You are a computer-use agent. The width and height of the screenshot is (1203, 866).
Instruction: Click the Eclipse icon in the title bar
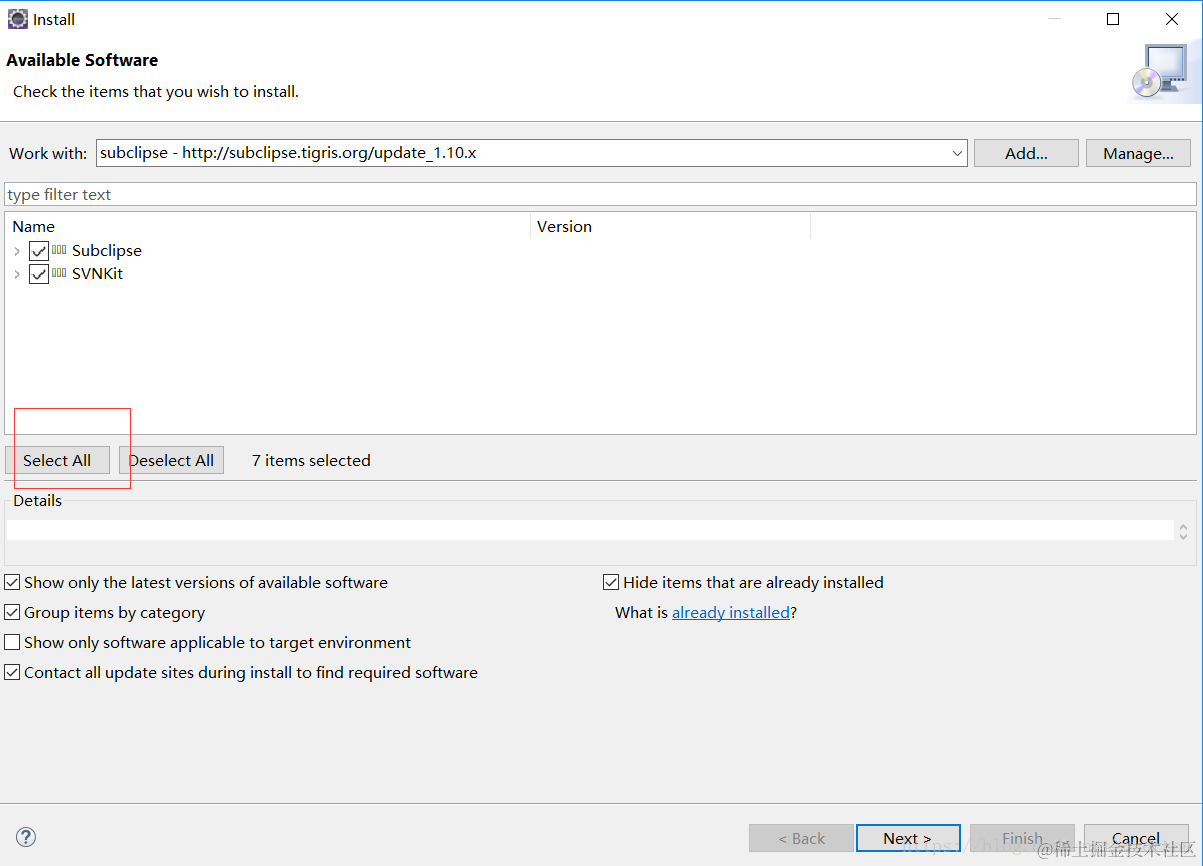pyautogui.click(x=17, y=19)
